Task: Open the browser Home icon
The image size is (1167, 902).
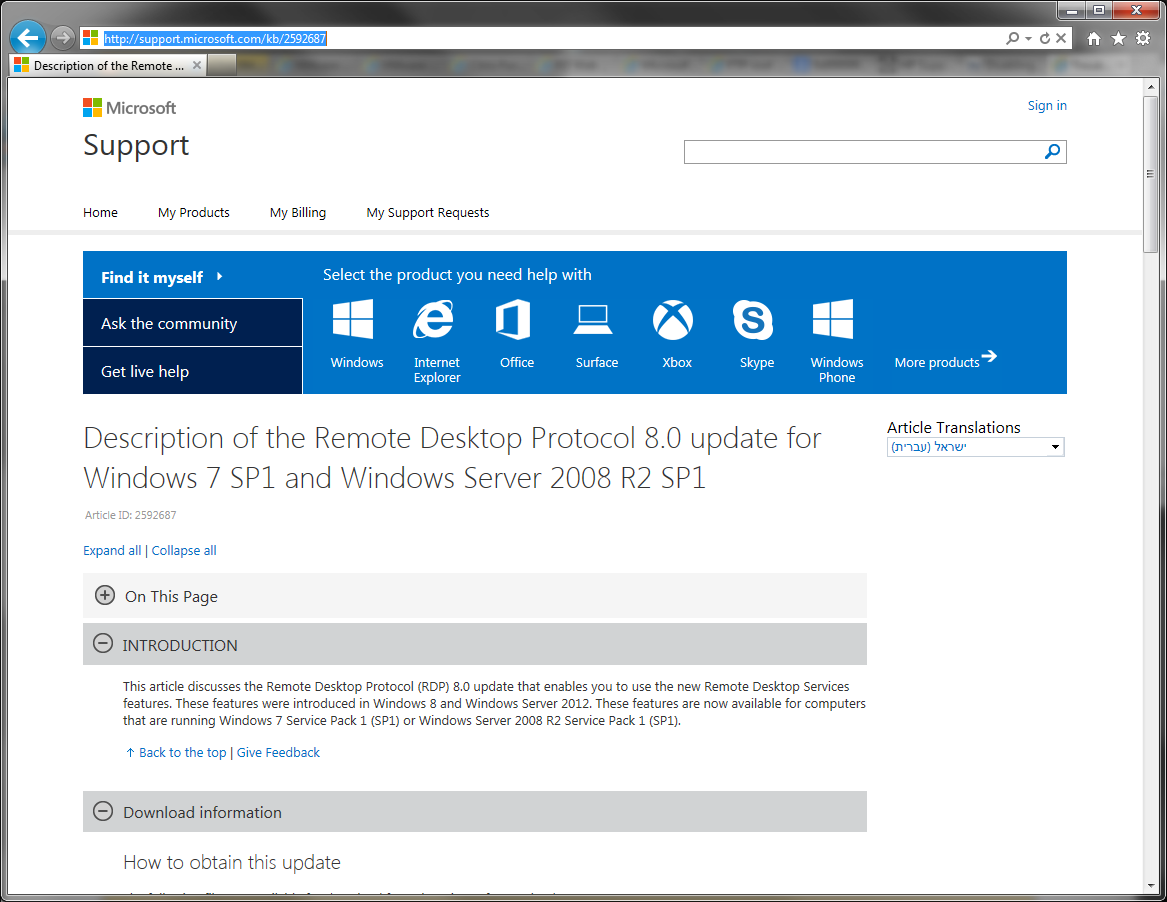Action: point(1093,39)
